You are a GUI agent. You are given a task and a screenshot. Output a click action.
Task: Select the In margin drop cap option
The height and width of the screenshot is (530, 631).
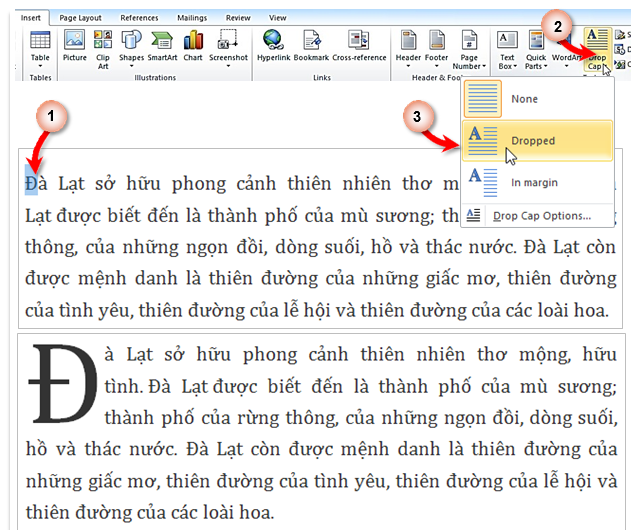pyautogui.click(x=536, y=183)
